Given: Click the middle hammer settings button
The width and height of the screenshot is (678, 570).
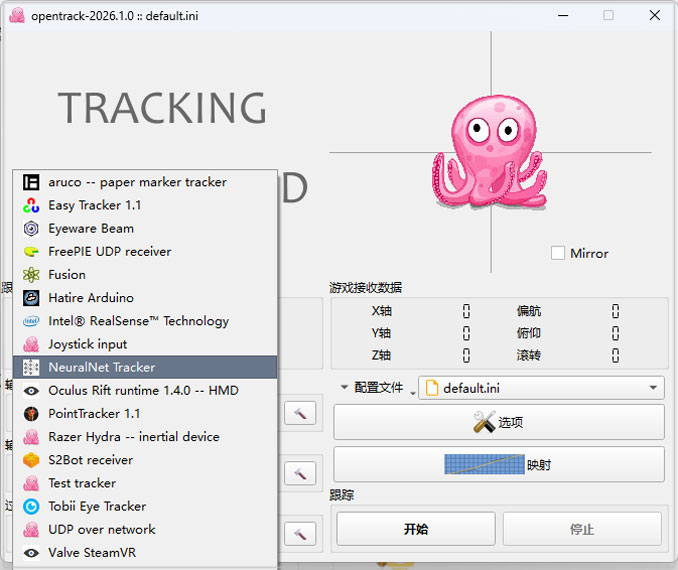Looking at the screenshot, I should click(x=300, y=473).
